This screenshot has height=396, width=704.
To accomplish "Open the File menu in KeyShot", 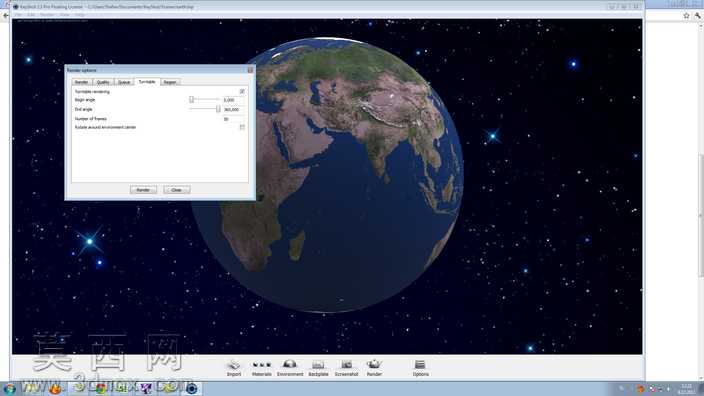I will point(18,15).
